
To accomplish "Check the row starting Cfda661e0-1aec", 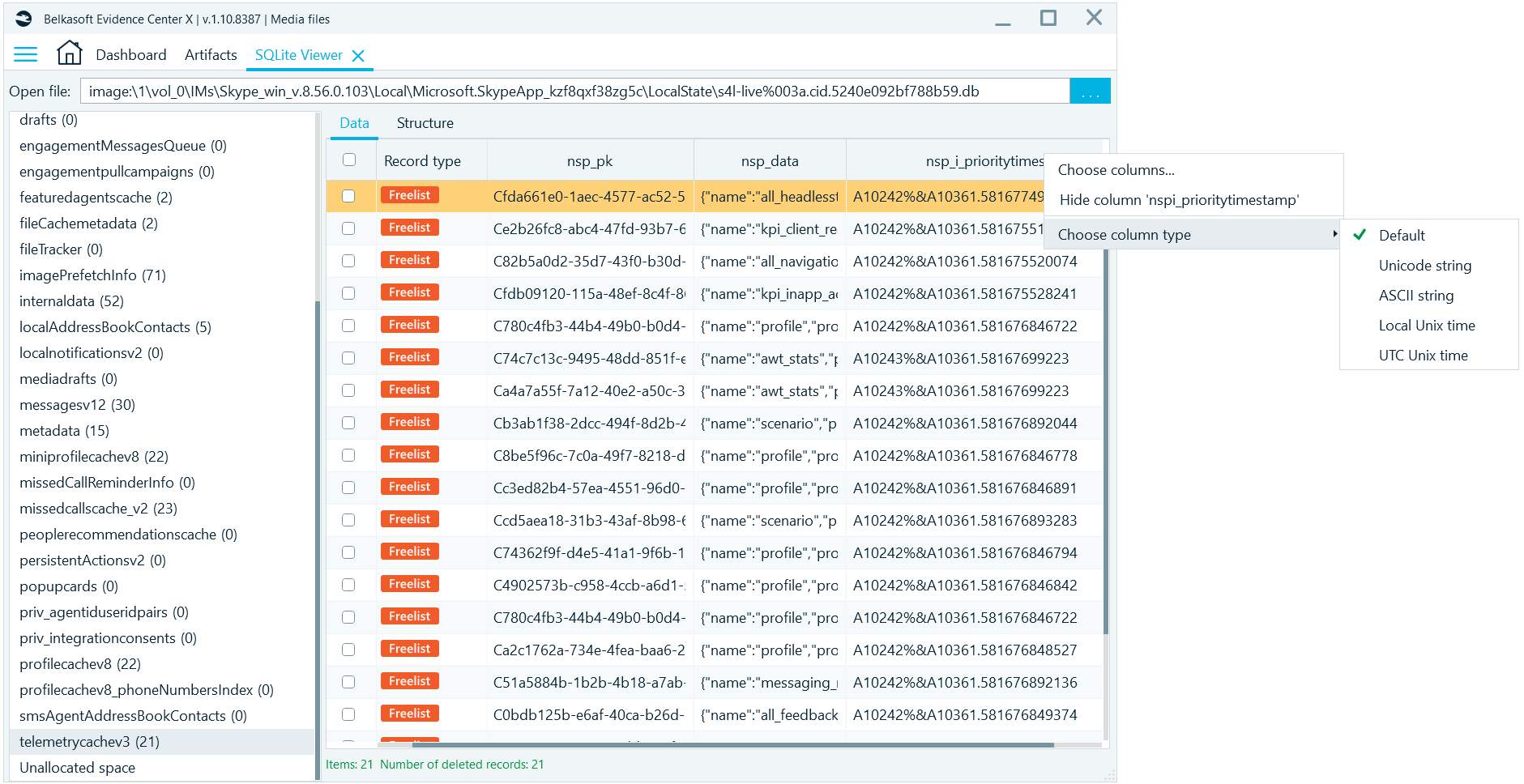I will 348,196.
